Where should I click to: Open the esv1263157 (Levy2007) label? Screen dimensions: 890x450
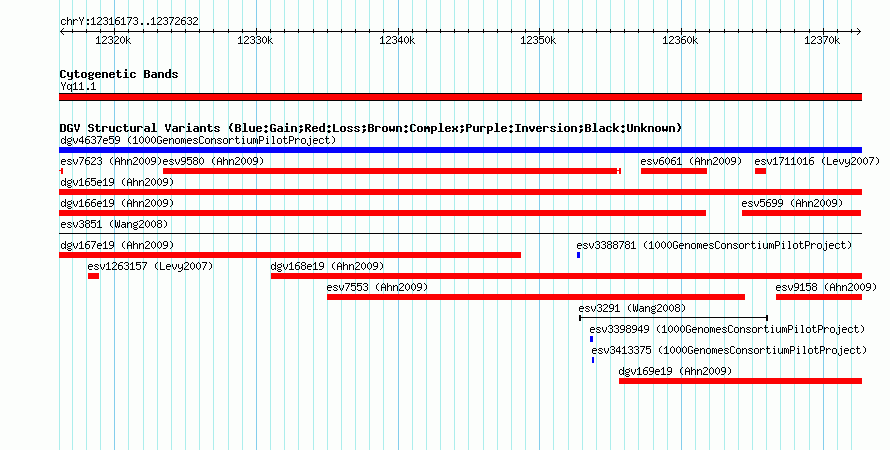pyautogui.click(x=150, y=266)
